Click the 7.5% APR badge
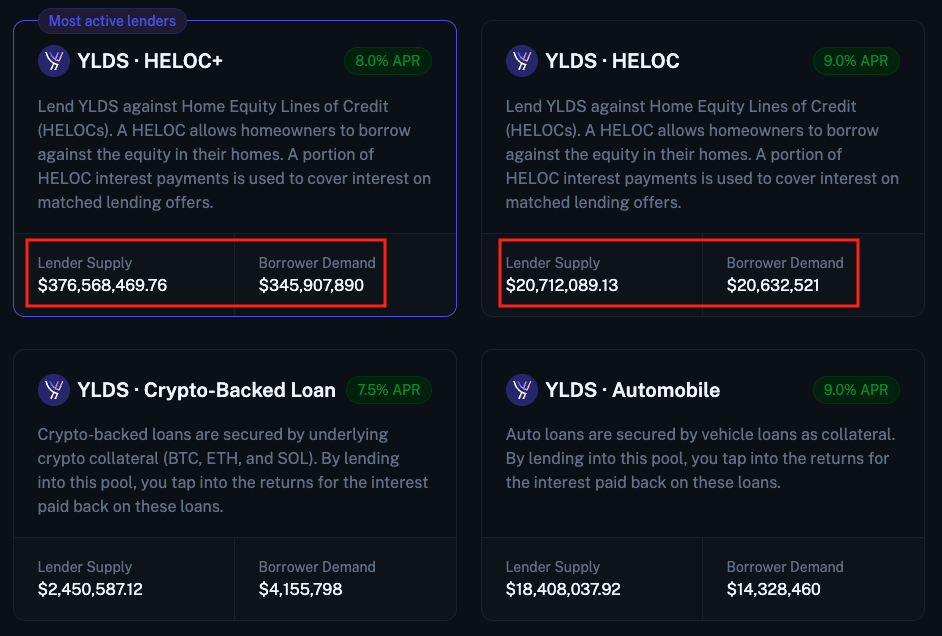Viewport: 942px width, 636px height. coord(388,390)
